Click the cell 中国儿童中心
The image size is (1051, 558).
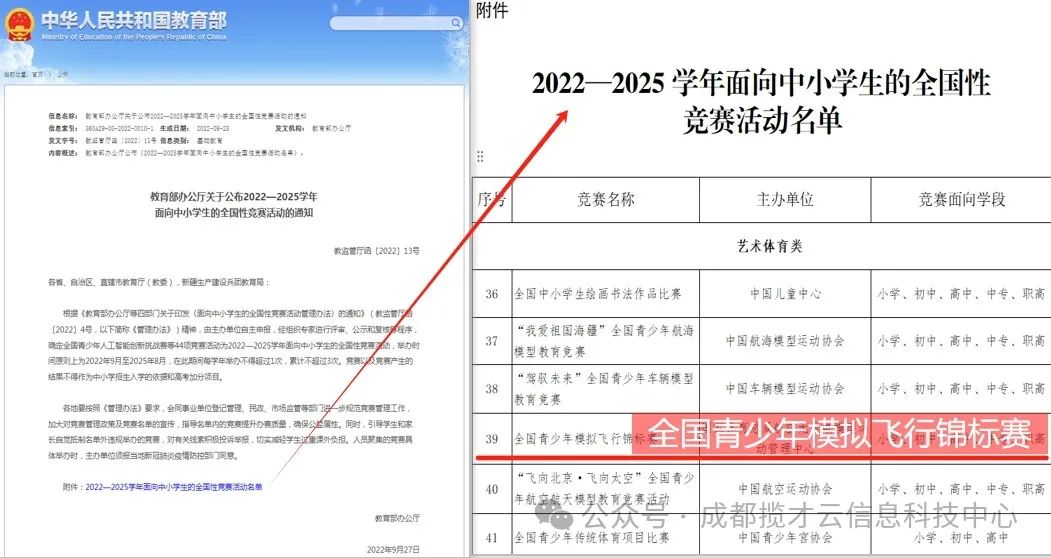click(785, 294)
